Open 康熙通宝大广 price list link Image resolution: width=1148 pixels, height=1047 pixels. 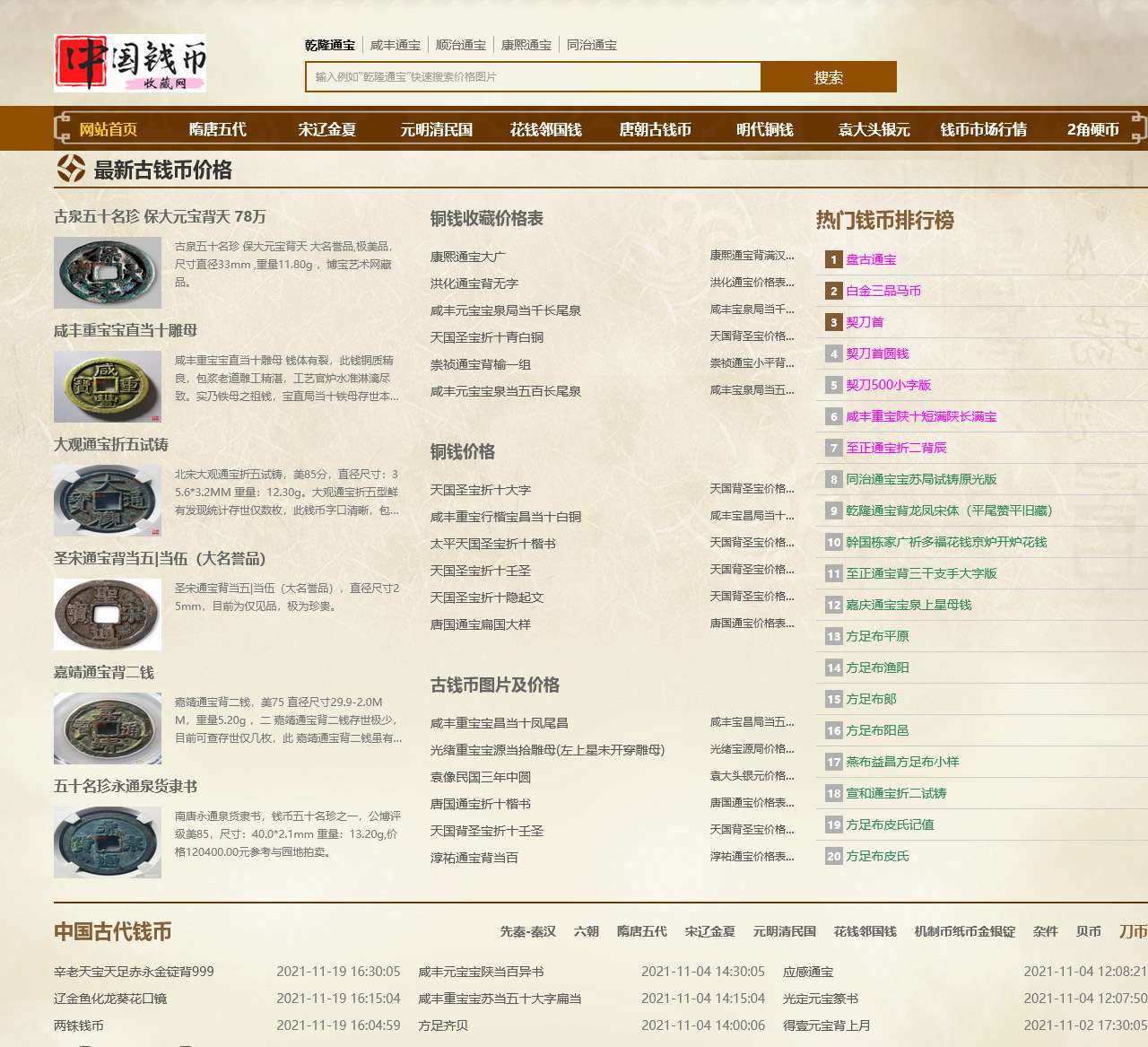click(x=467, y=257)
